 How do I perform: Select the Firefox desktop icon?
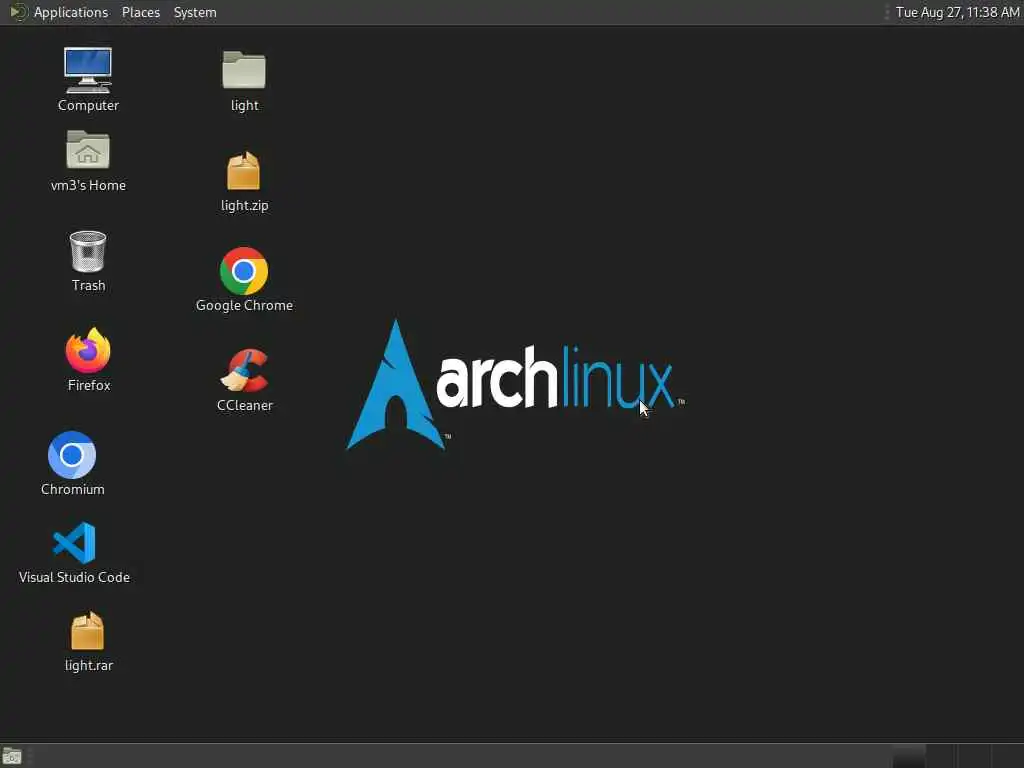click(x=88, y=350)
